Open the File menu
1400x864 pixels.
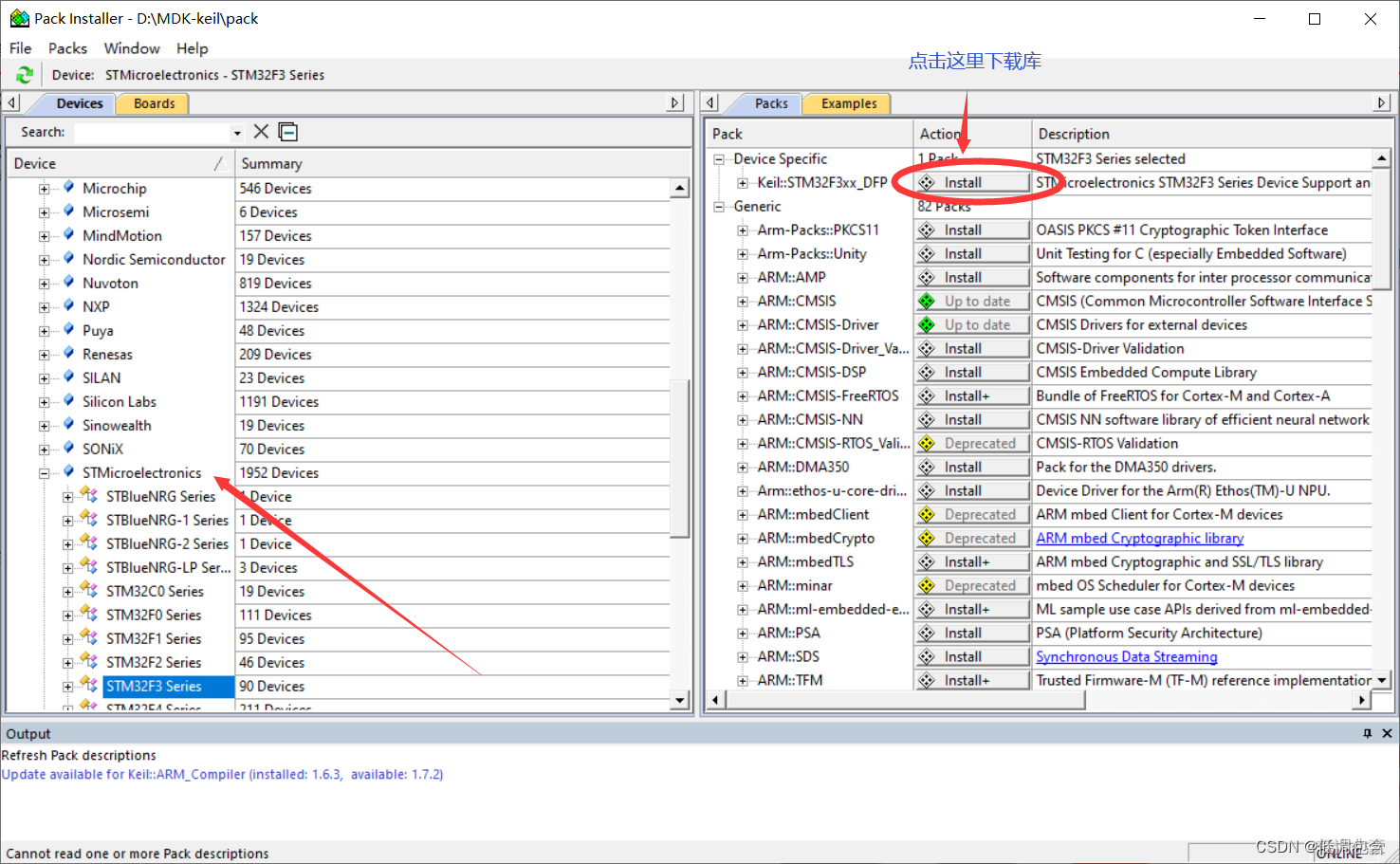coord(20,48)
